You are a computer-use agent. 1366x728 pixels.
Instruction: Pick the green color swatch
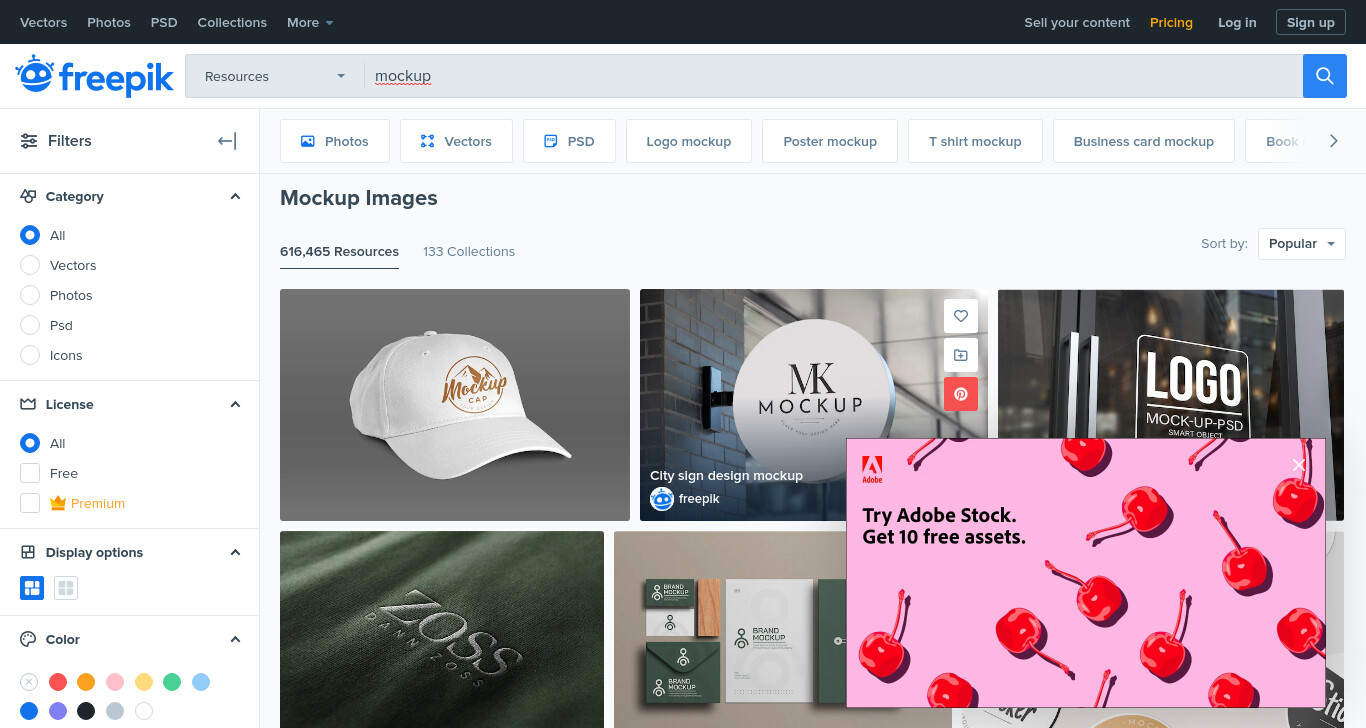click(172, 682)
